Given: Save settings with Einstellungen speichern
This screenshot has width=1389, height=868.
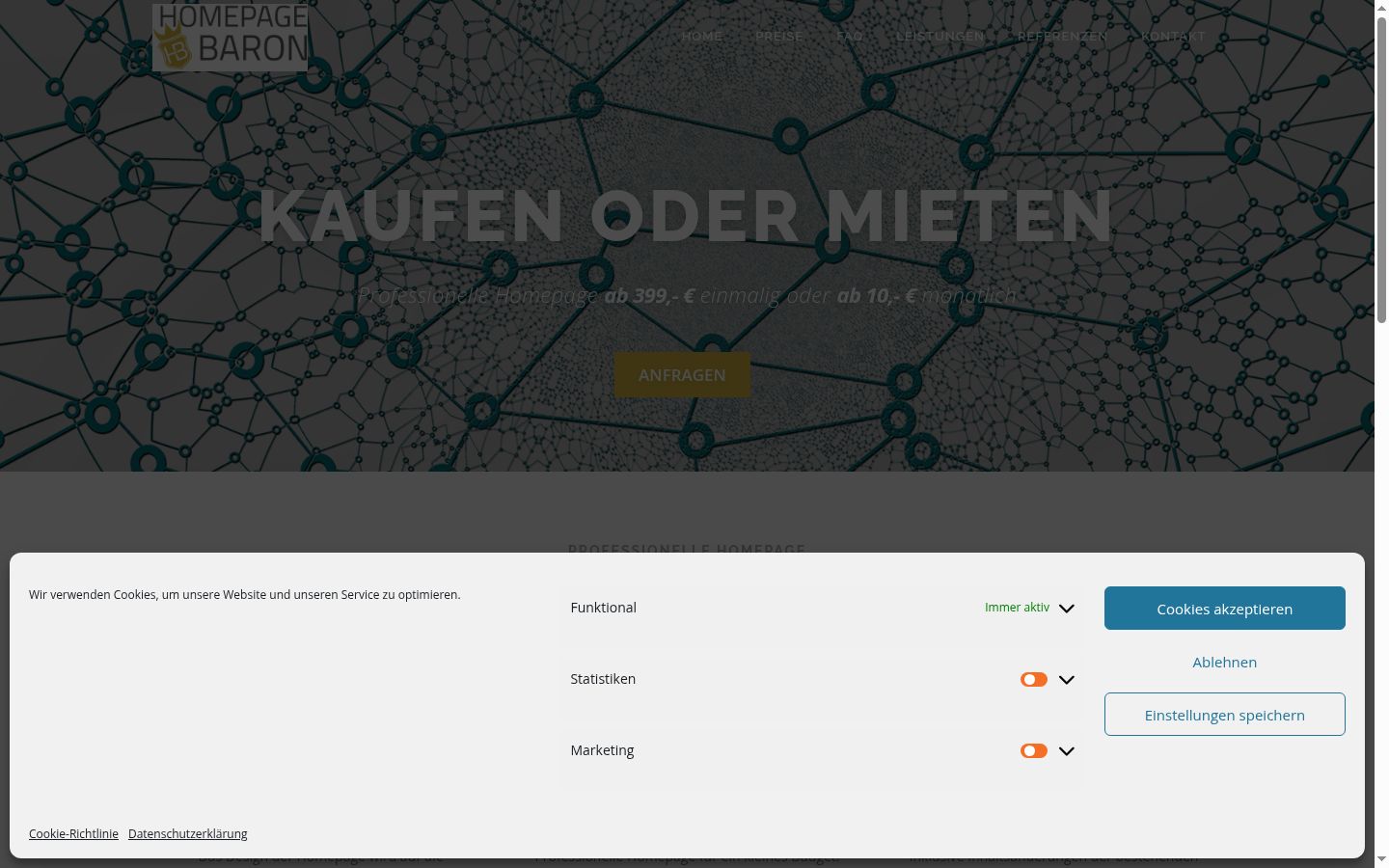Looking at the screenshot, I should 1225,715.
